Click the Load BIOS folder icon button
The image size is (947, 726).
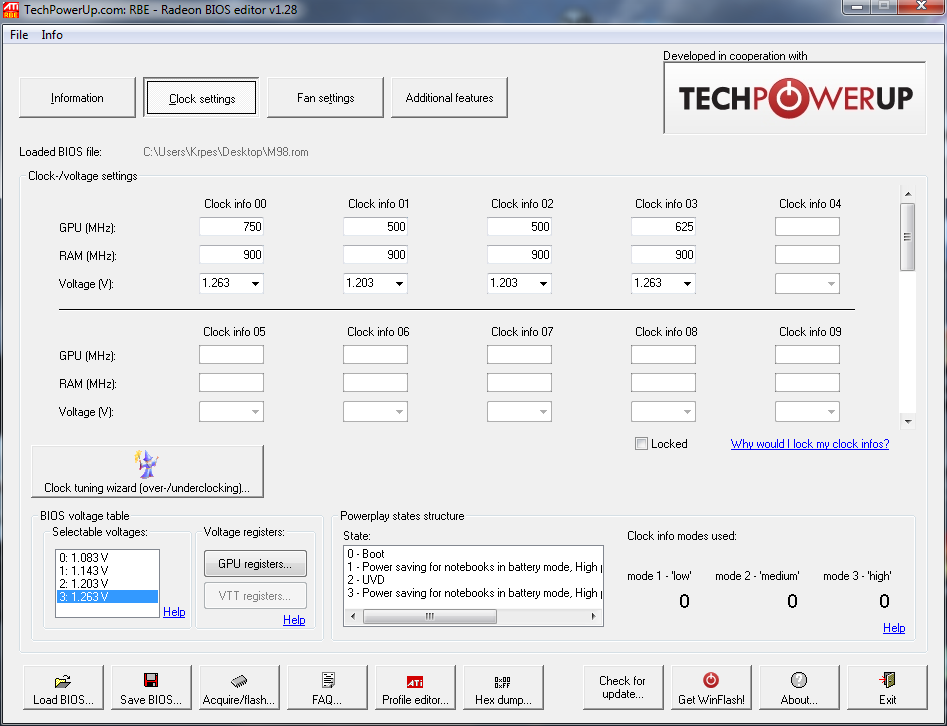coord(63,688)
